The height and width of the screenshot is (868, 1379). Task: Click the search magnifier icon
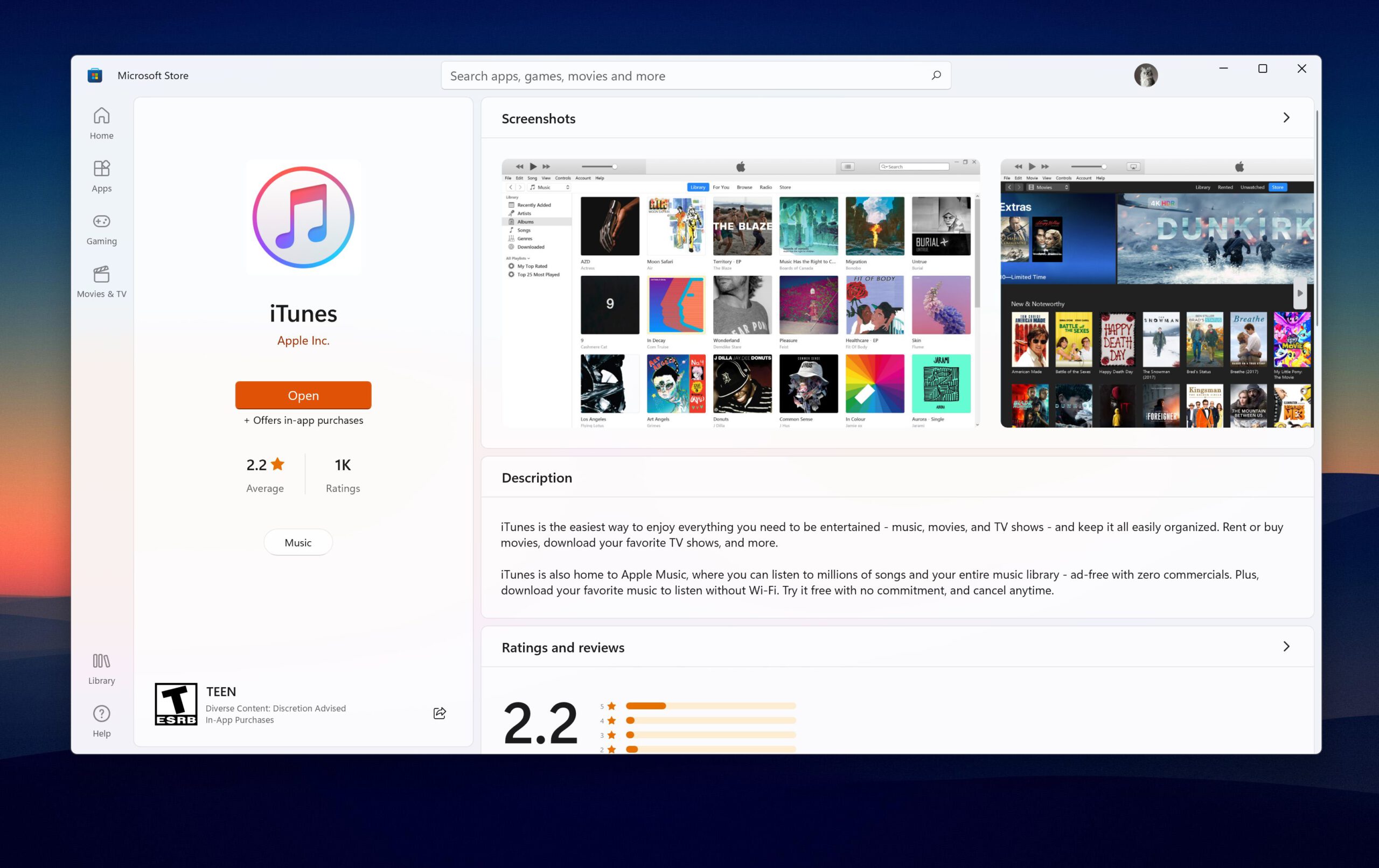(936, 75)
